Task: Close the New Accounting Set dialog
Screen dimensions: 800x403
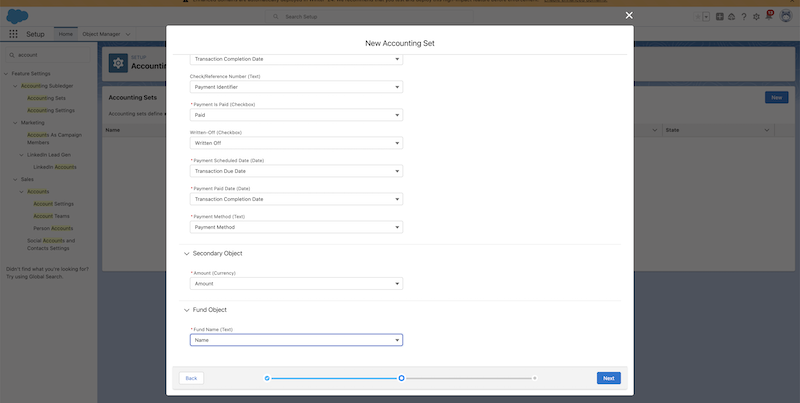Action: tap(629, 16)
